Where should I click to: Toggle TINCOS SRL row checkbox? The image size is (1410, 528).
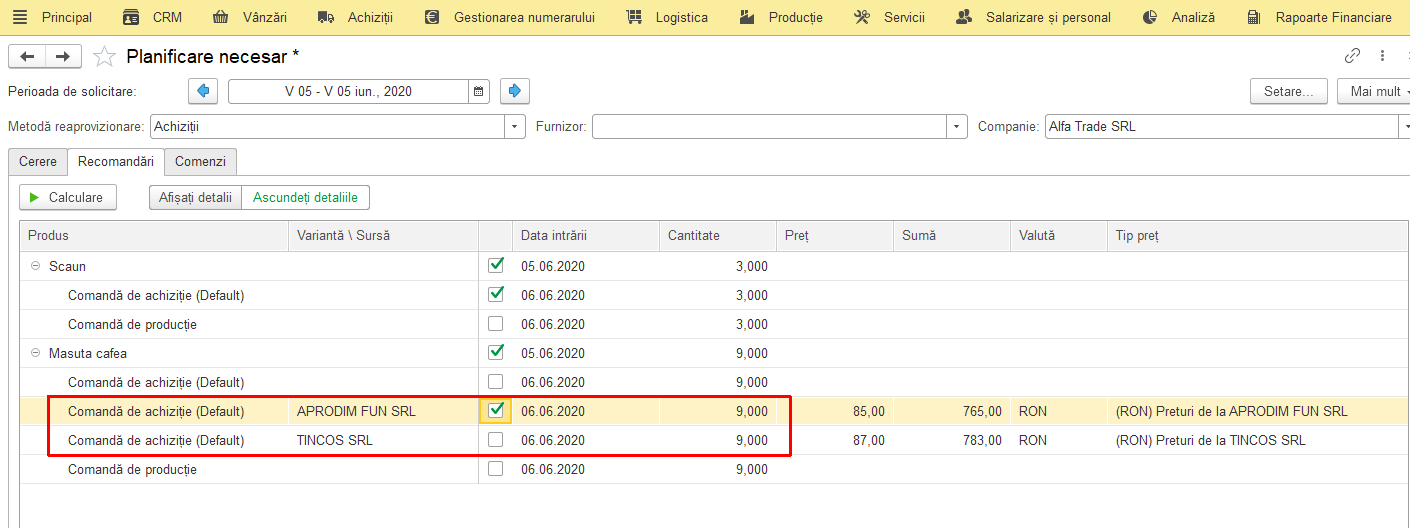(495, 440)
